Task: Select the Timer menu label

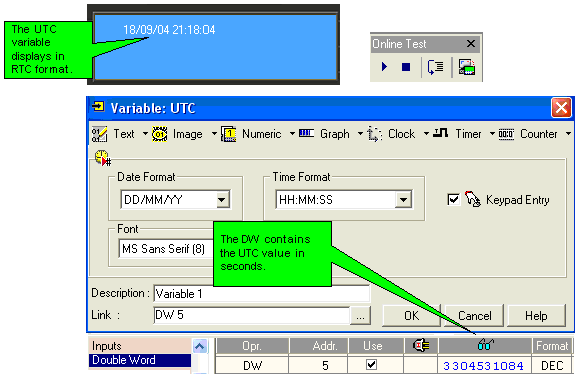Action: click(468, 134)
